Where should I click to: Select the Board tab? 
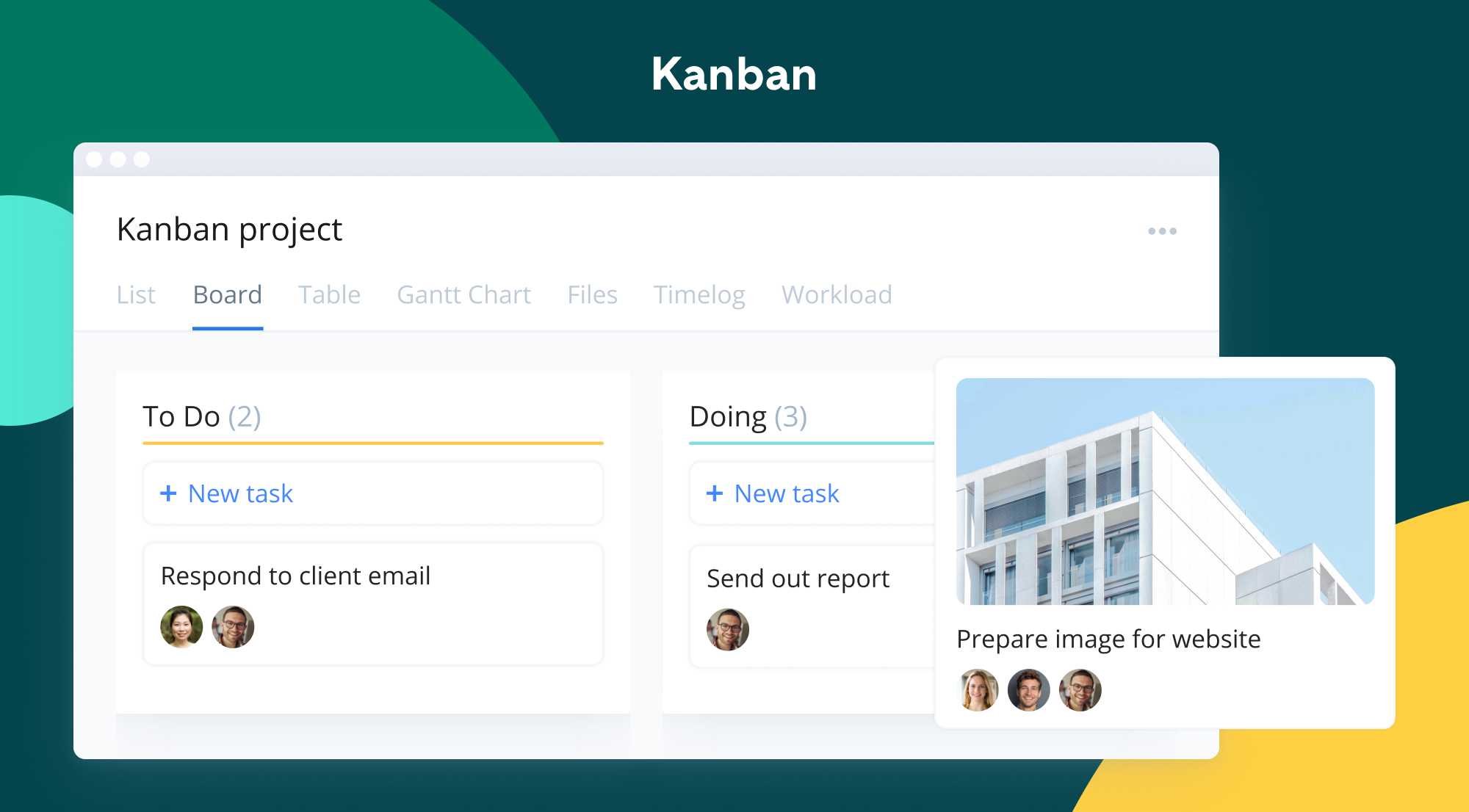[228, 295]
